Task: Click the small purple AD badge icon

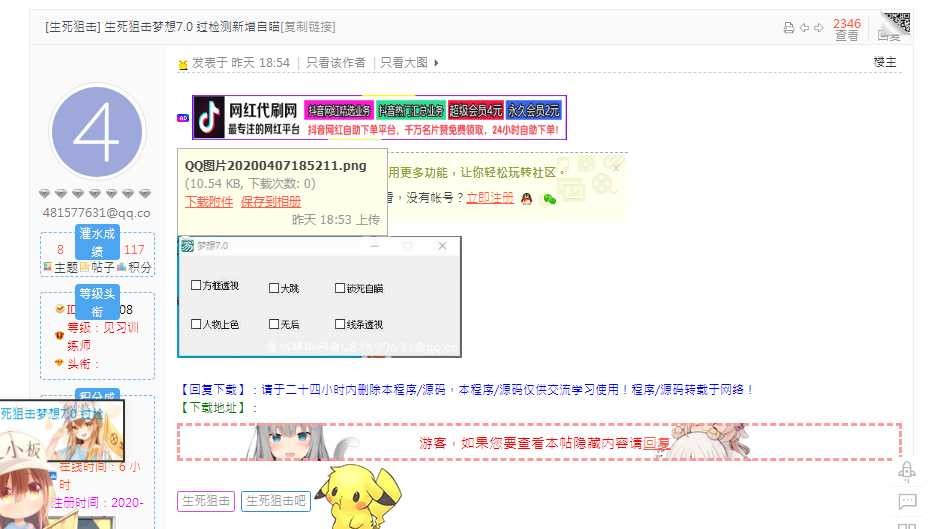Action: tap(183, 118)
